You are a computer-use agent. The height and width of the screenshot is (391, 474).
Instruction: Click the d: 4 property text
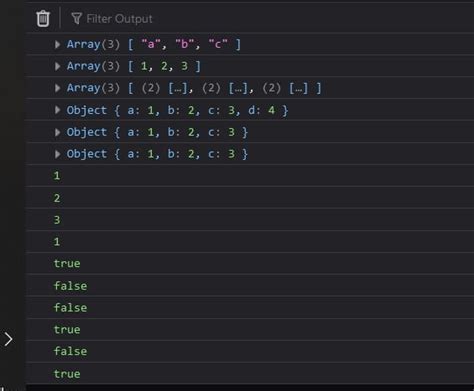261,110
